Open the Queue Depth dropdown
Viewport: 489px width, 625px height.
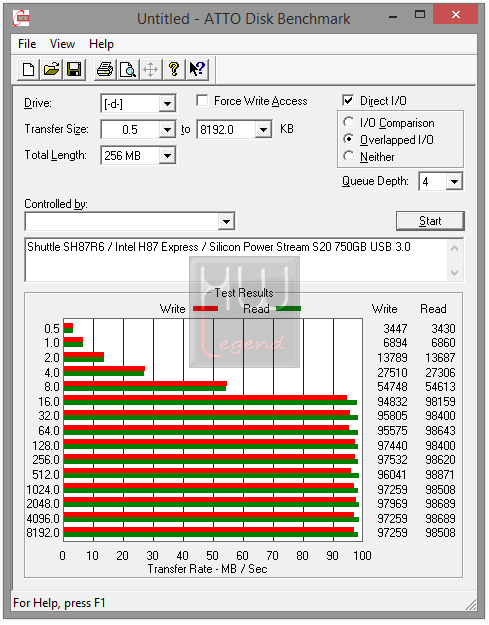pos(454,182)
